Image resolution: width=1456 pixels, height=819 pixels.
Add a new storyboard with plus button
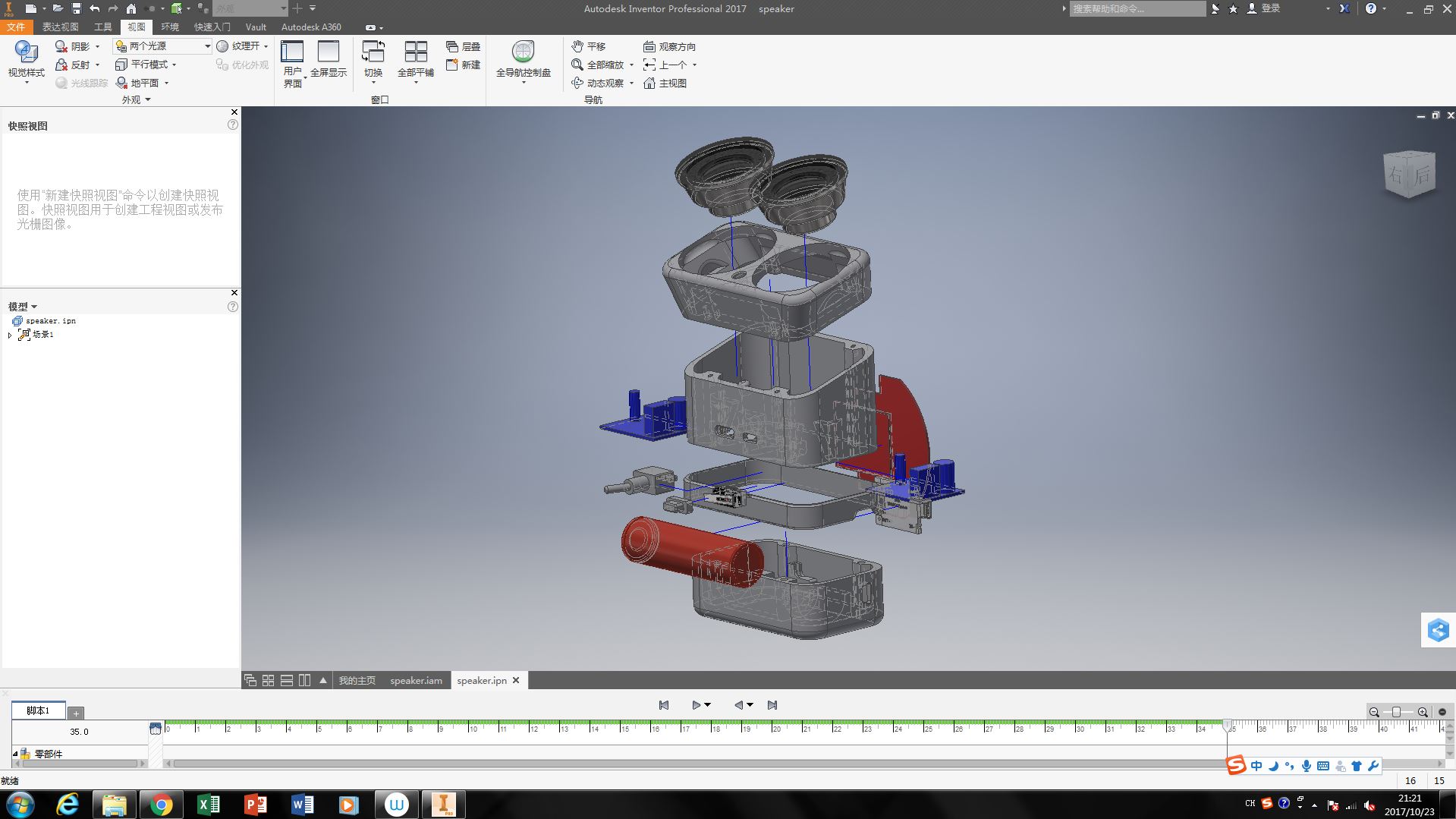(76, 713)
